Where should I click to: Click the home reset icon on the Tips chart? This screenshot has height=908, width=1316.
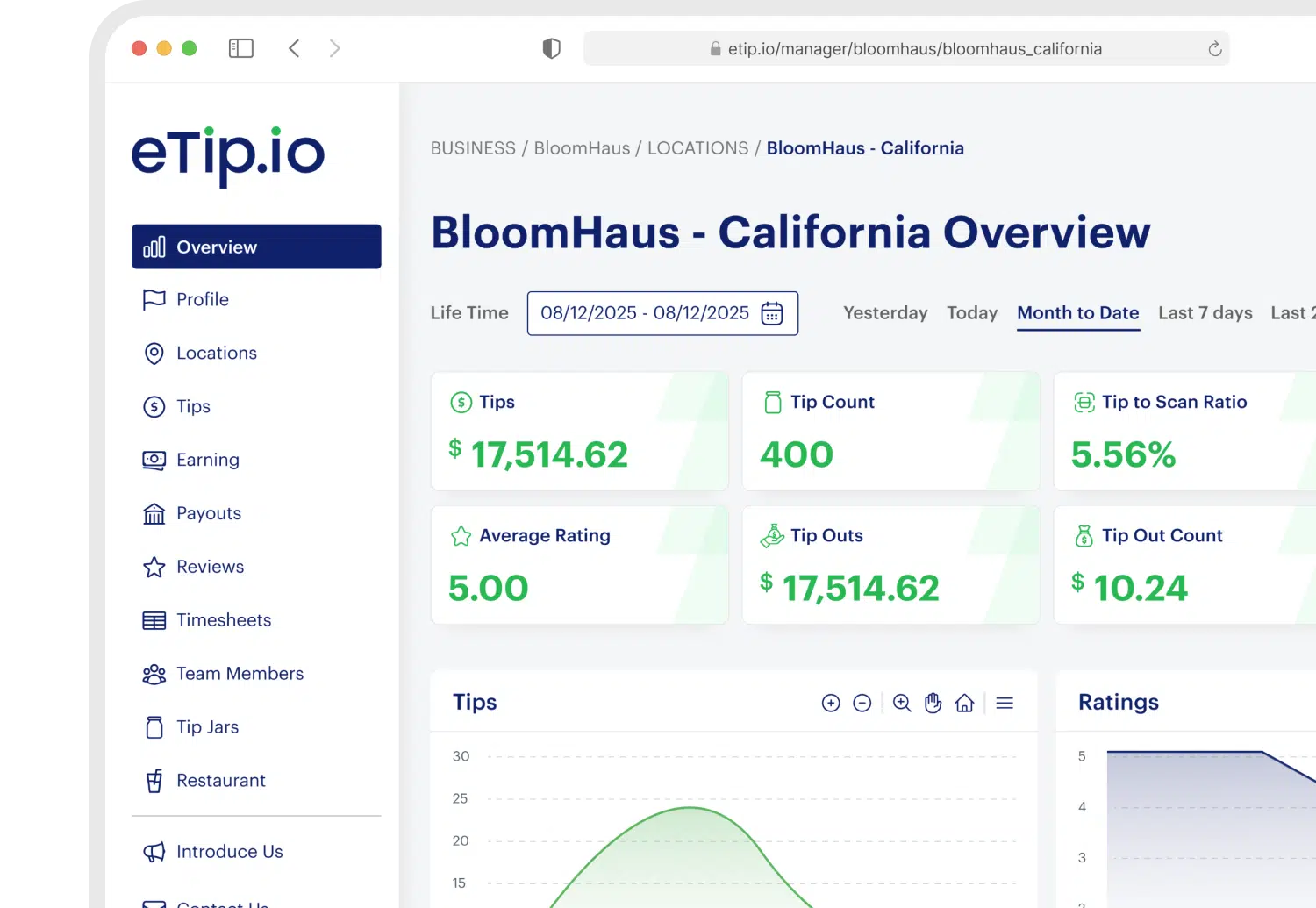coord(964,703)
